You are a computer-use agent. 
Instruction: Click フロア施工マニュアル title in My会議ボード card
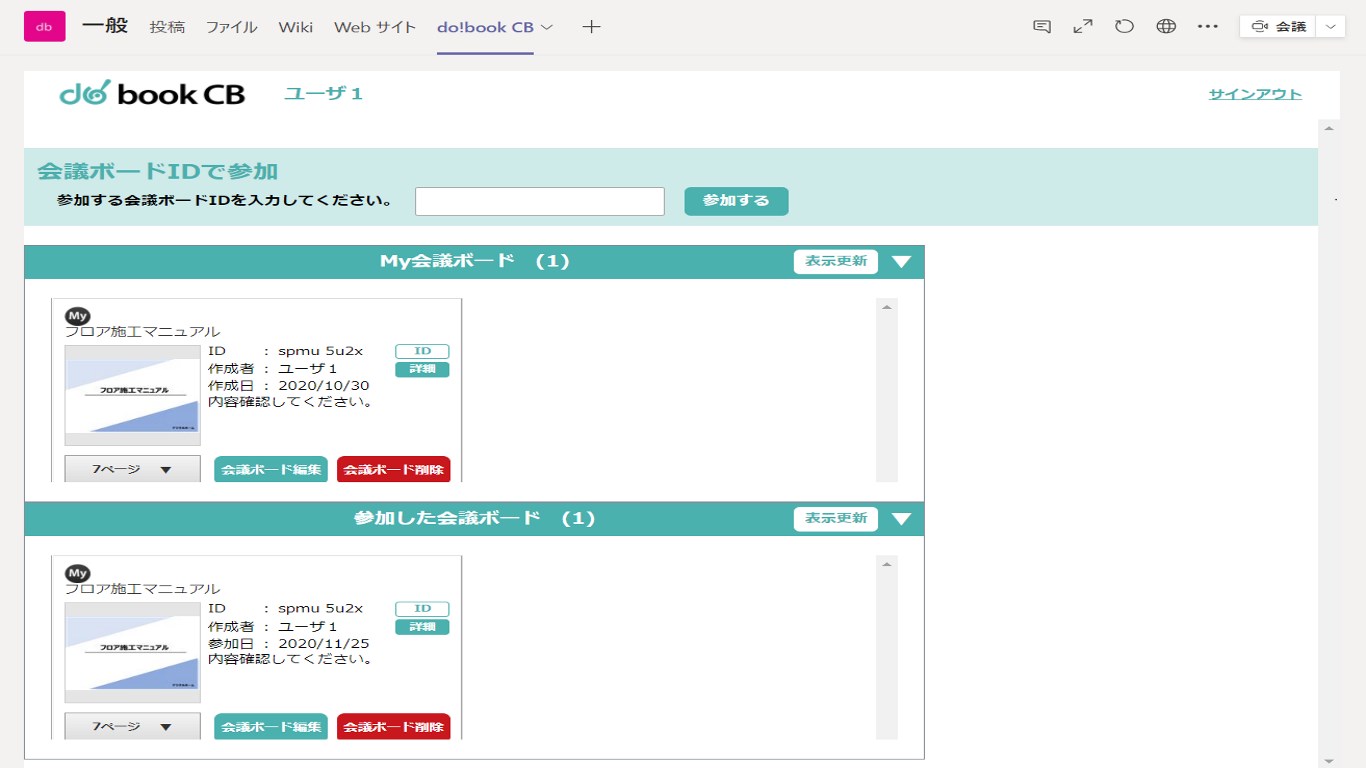(x=143, y=332)
